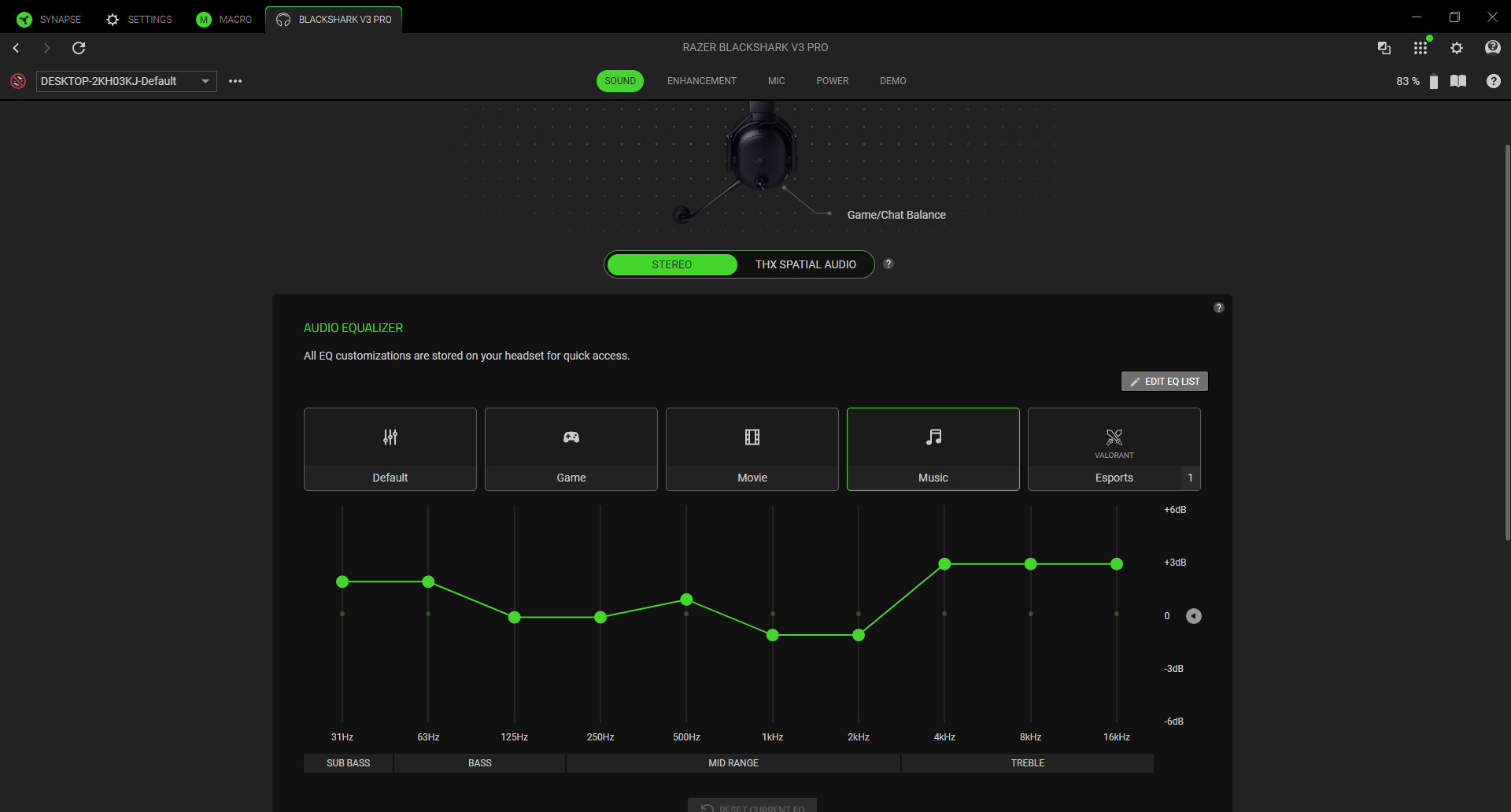Screen dimensions: 1511x812
Task: Click the battery status icon
Action: coord(1433,81)
